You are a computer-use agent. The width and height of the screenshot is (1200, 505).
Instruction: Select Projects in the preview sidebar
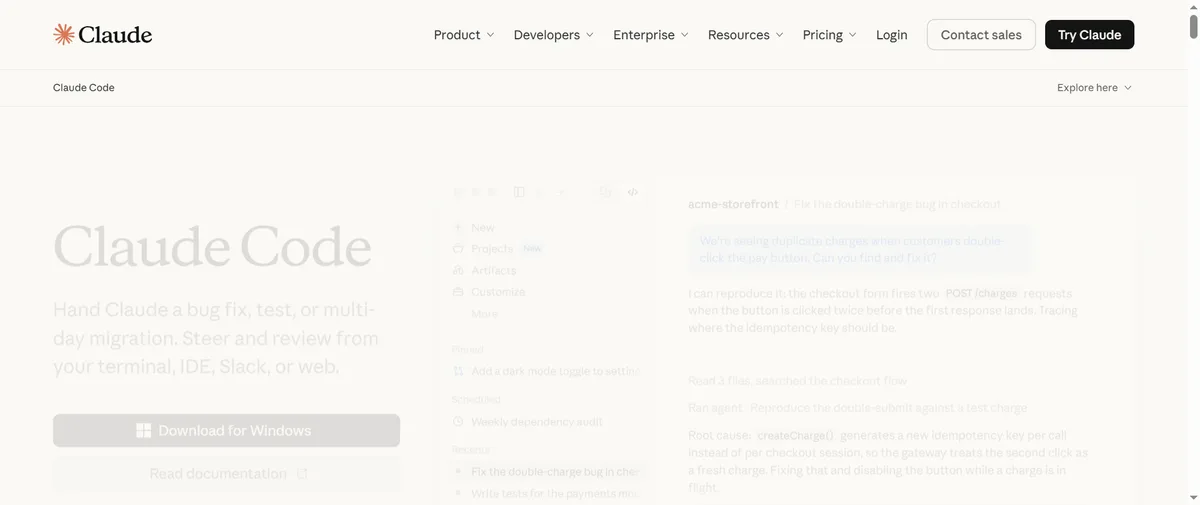coord(492,249)
